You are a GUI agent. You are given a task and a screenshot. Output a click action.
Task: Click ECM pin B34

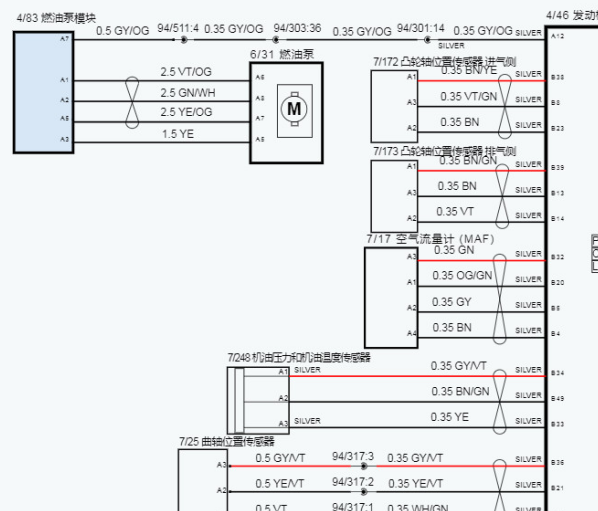pyautogui.click(x=558, y=373)
